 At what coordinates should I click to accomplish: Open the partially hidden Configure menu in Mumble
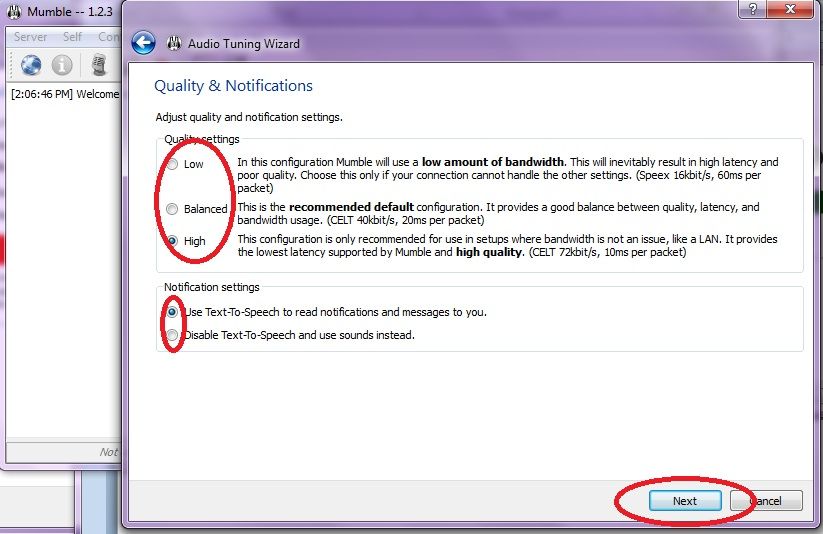pos(109,37)
